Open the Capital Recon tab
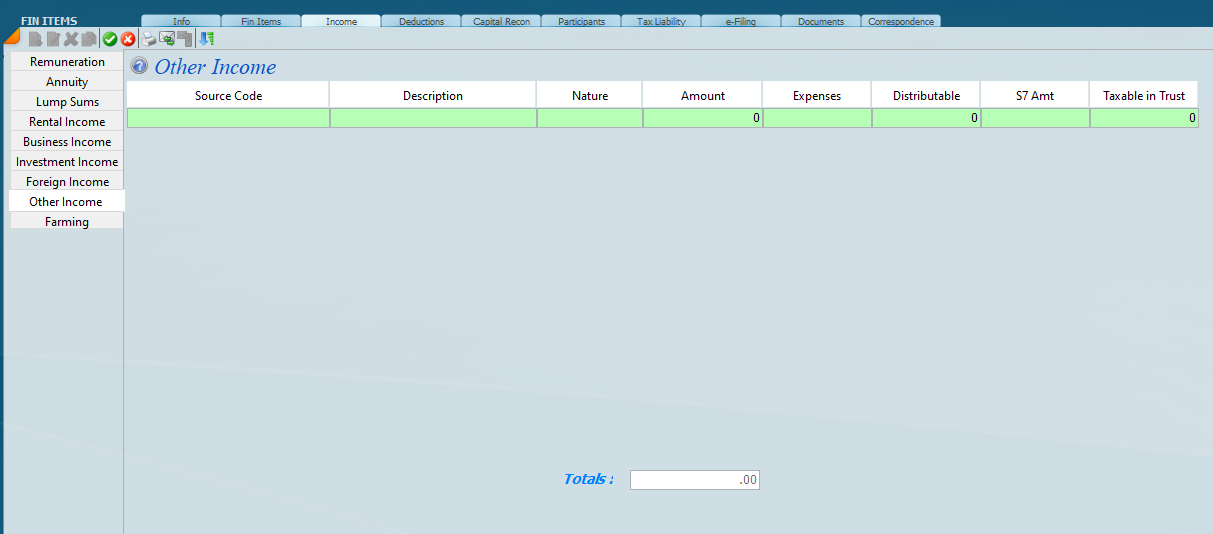1213x534 pixels. pyautogui.click(x=501, y=21)
